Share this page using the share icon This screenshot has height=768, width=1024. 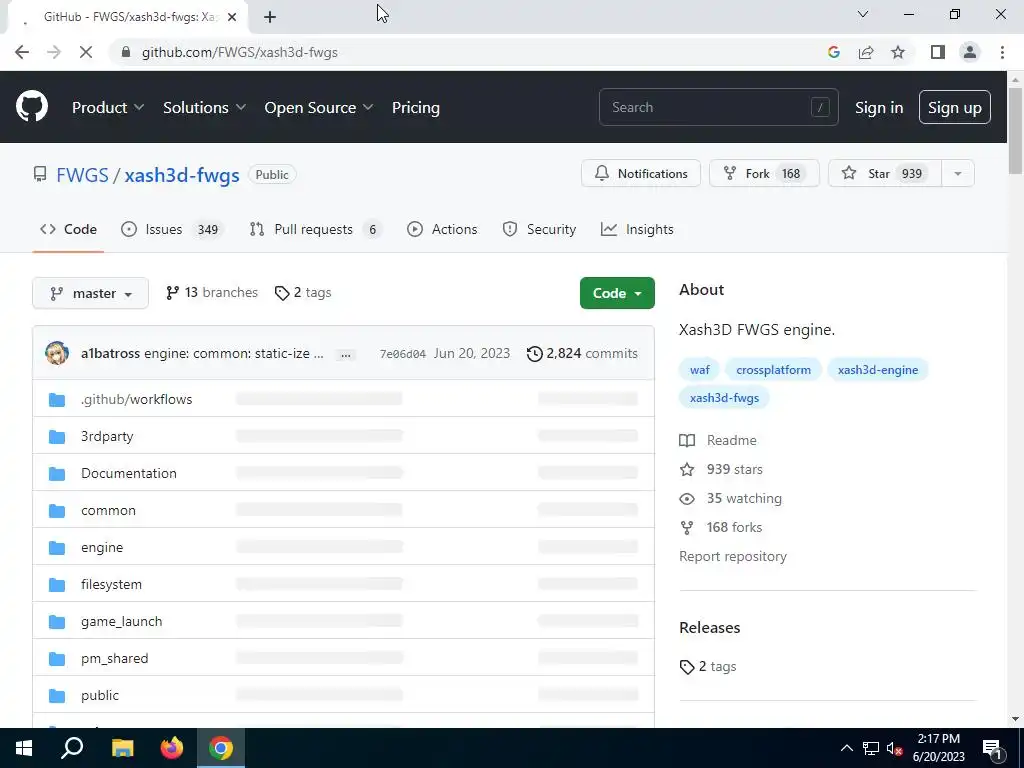(x=866, y=52)
